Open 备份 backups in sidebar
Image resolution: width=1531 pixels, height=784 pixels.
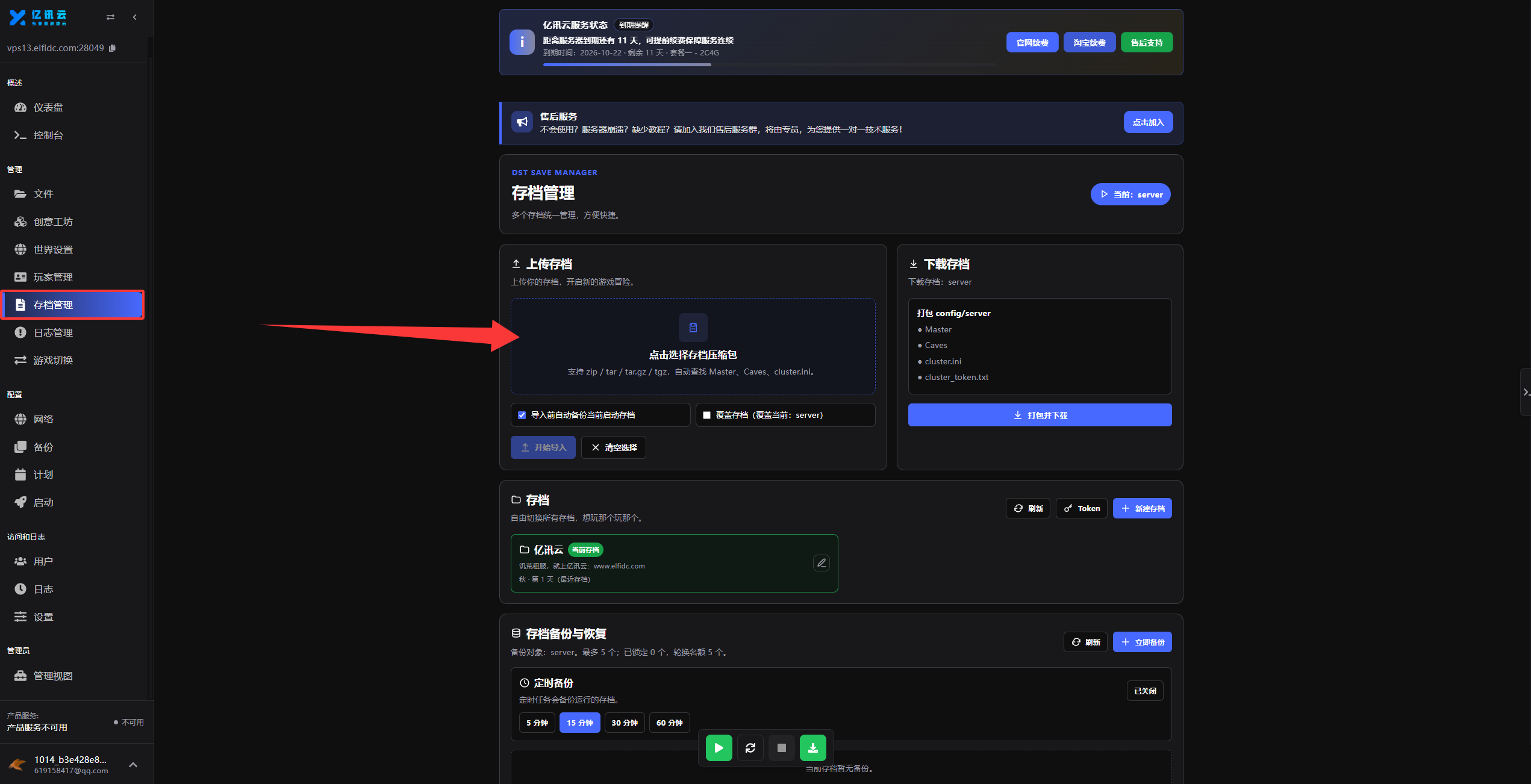click(x=72, y=447)
